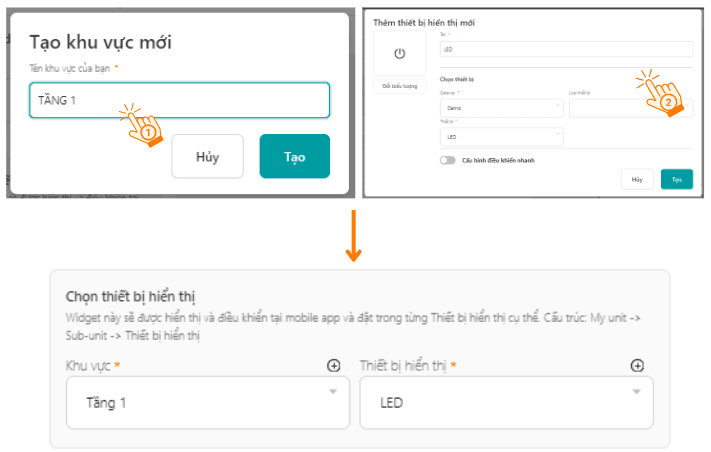The height and width of the screenshot is (452, 711).
Task: Click Tạo button in new area dialog
Action: click(294, 156)
